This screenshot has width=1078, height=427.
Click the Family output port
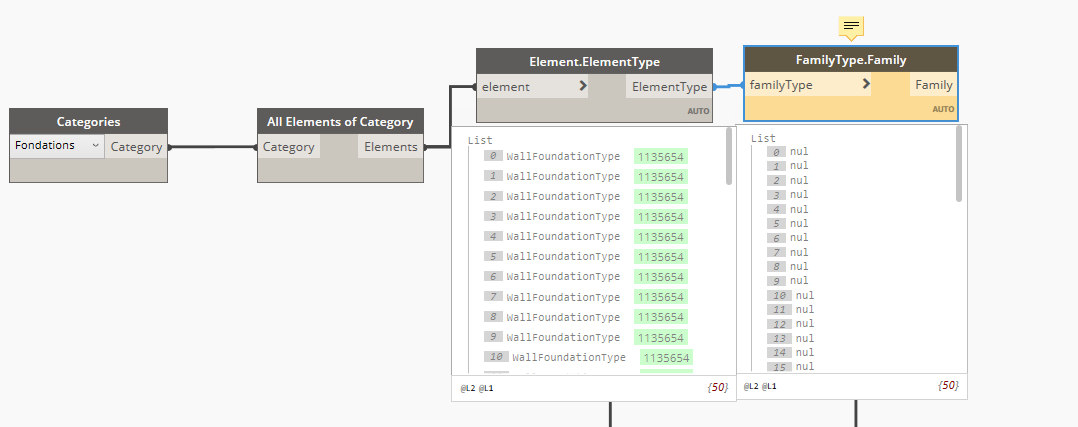pyautogui.click(x=933, y=86)
